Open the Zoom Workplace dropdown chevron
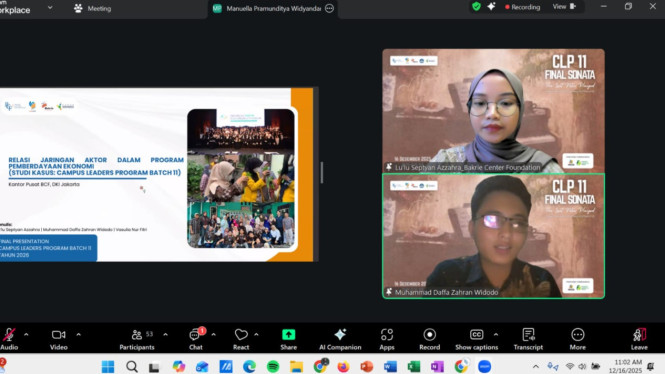 [x=50, y=8]
